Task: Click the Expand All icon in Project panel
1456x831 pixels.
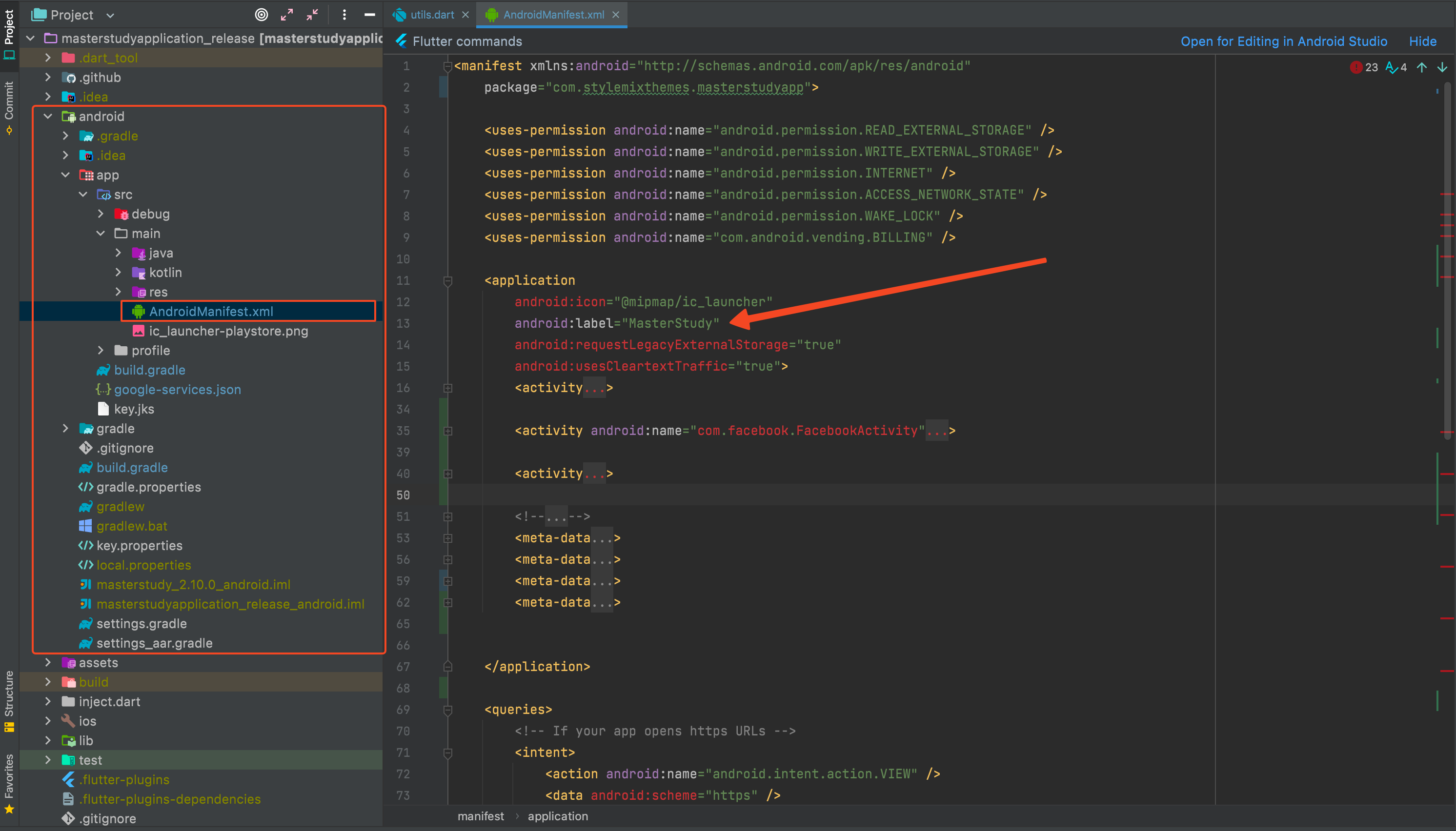Action: tap(286, 15)
